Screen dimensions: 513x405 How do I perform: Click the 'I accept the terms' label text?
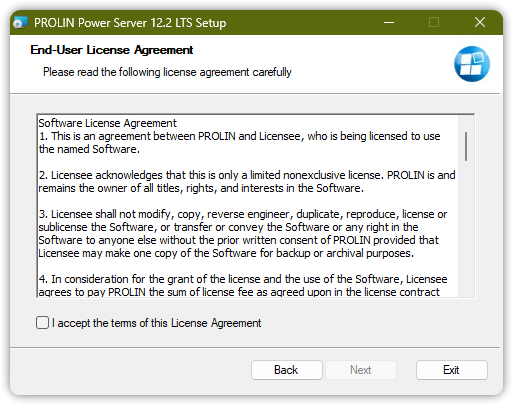coord(157,323)
